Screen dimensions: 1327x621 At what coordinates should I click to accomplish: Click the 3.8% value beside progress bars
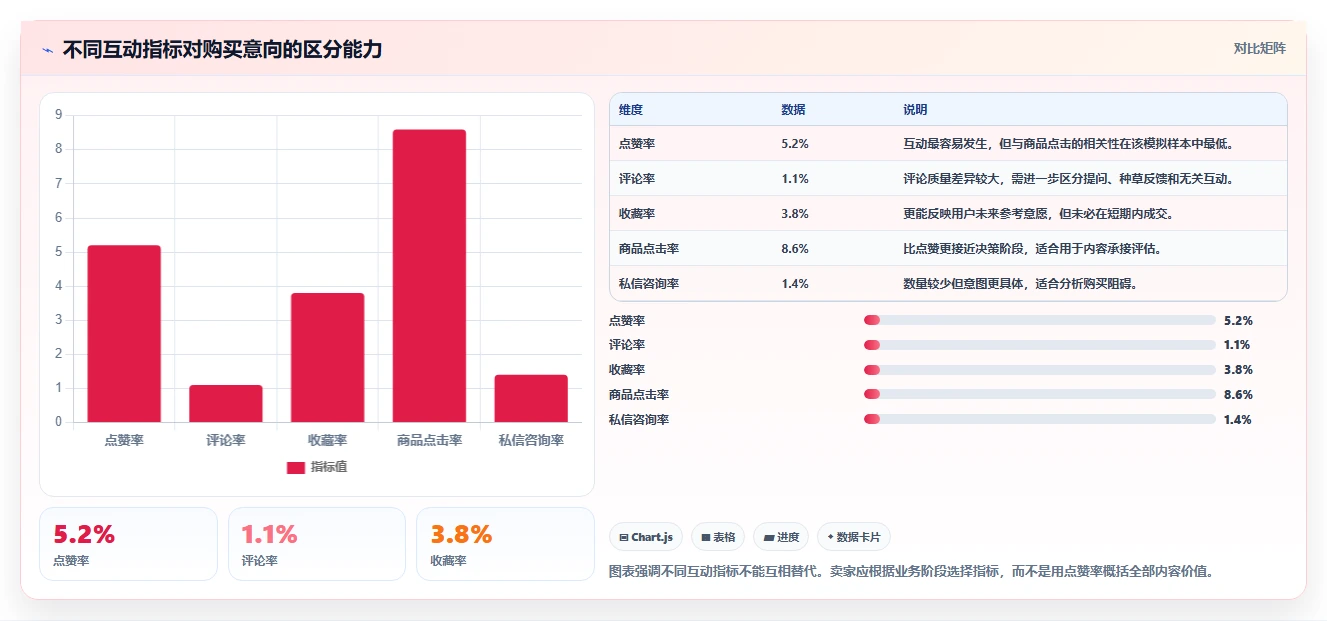coord(1238,370)
